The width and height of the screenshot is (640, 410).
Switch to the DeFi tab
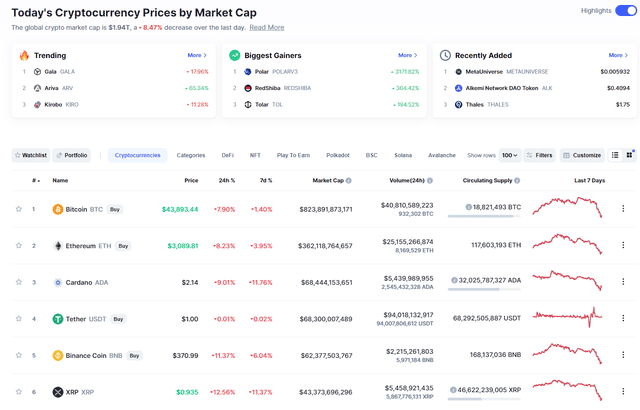tap(228, 155)
